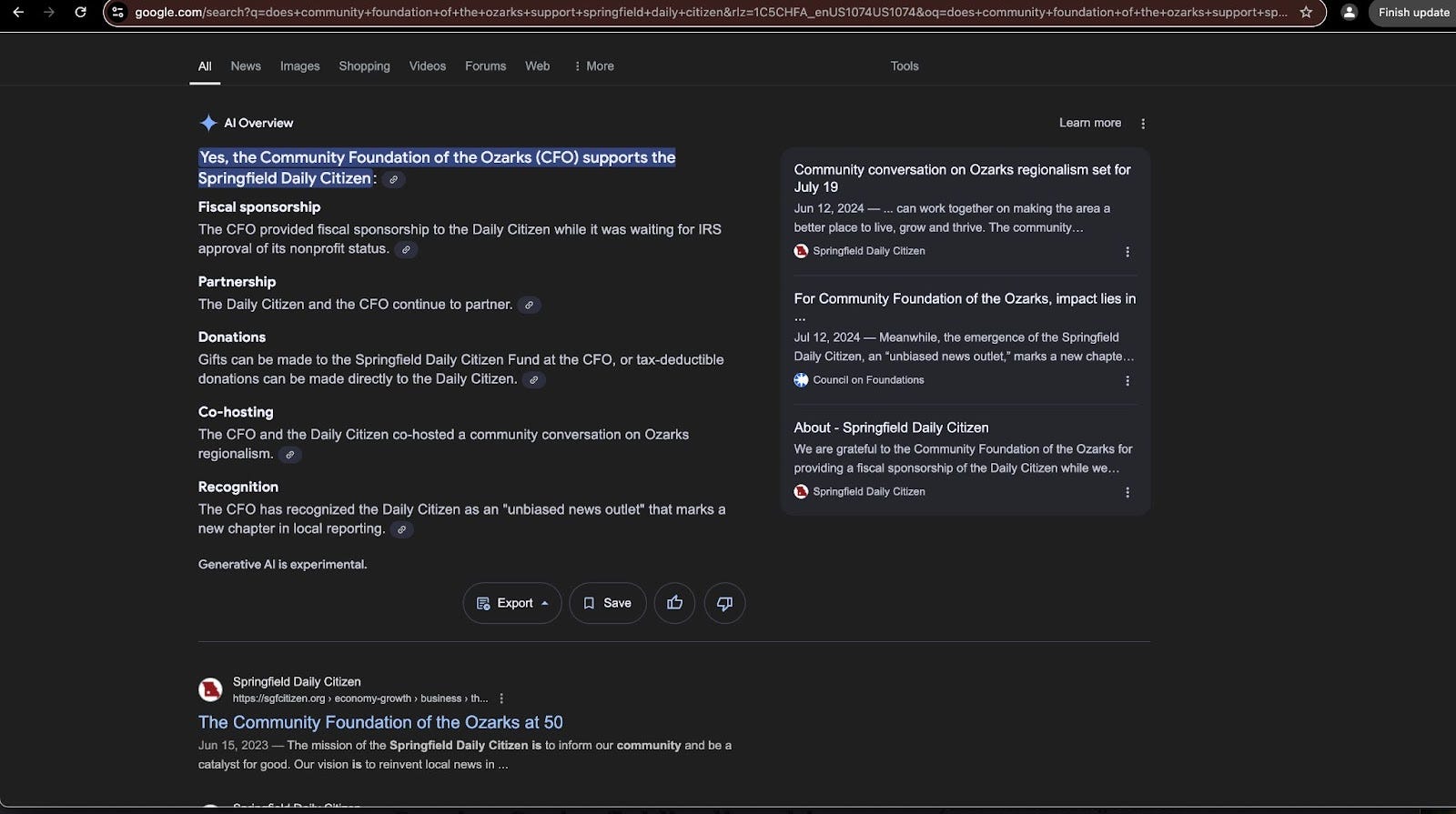Click source link icon after headline sentence
The image size is (1456, 814).
click(x=393, y=180)
